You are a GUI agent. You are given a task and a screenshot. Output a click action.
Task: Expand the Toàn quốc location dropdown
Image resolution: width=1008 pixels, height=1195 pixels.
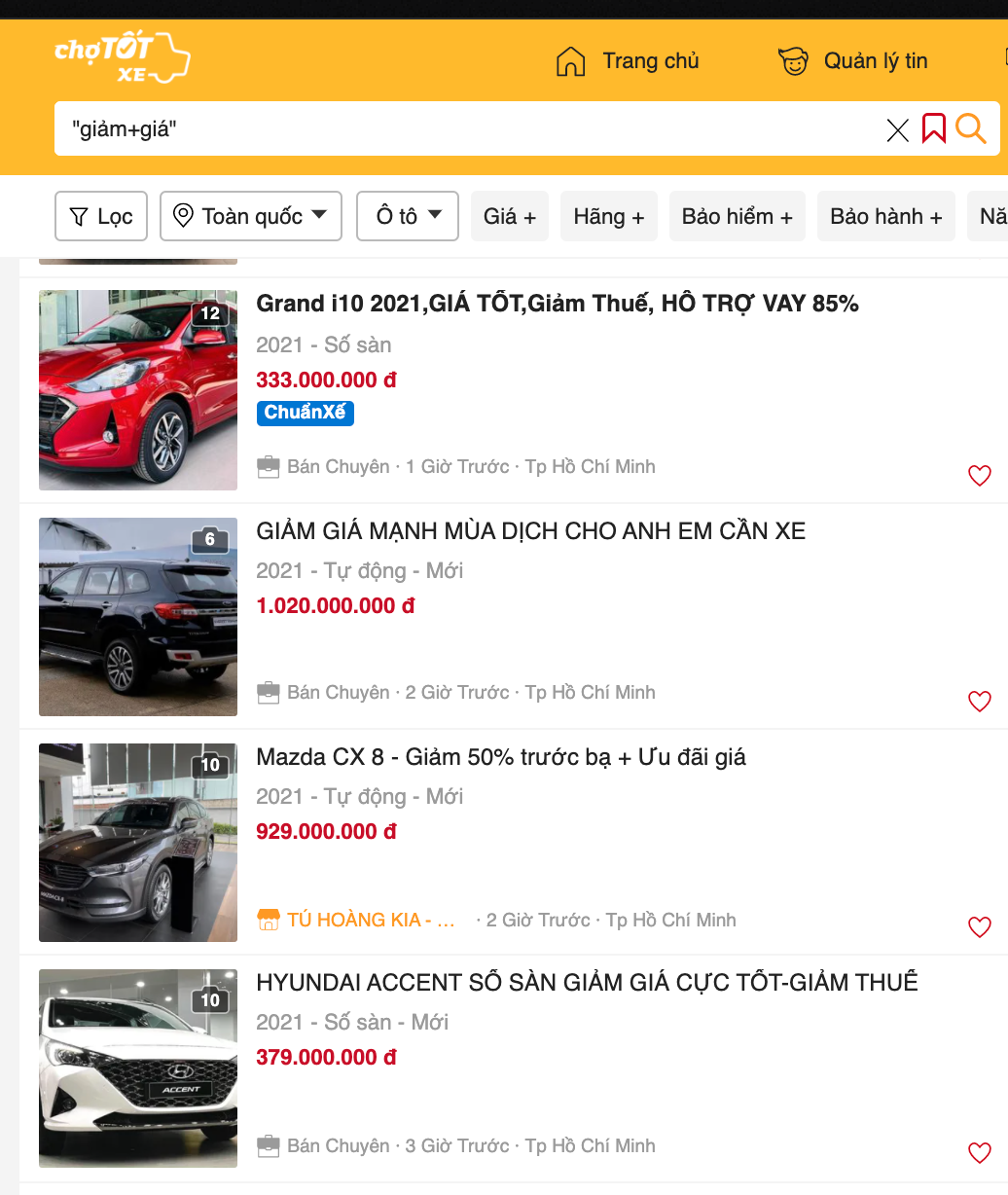pyautogui.click(x=251, y=216)
